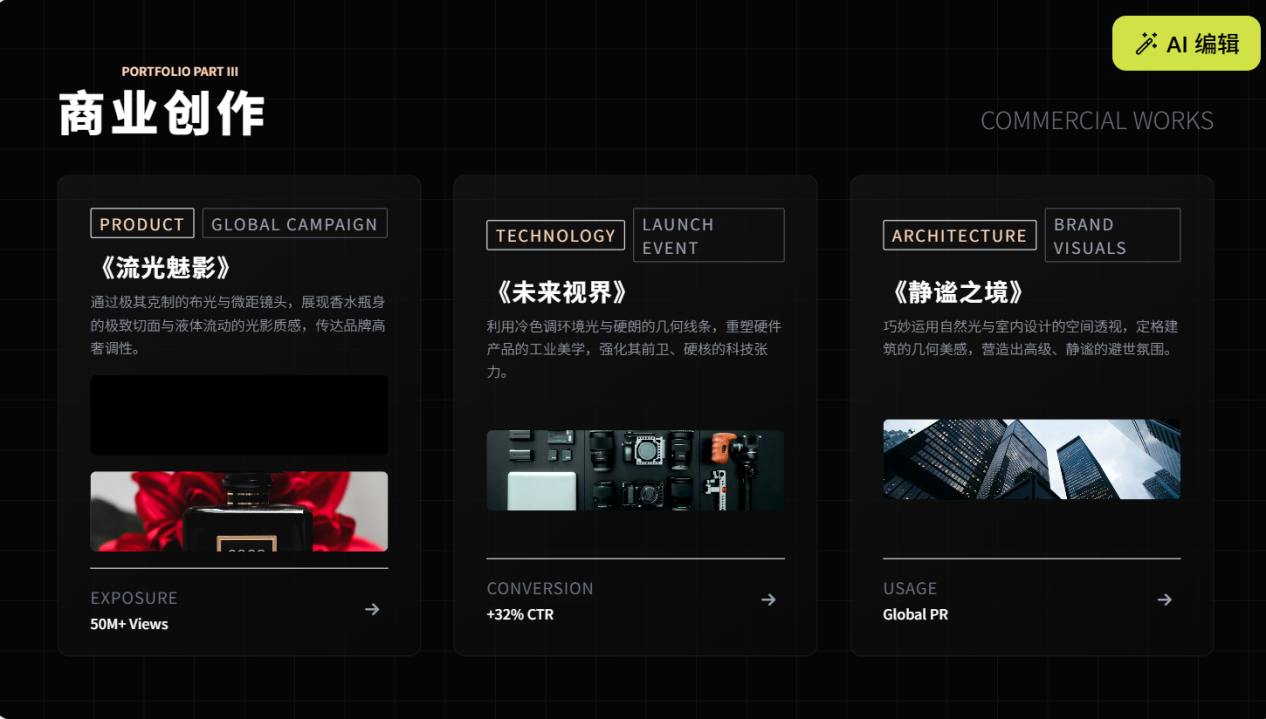1266x719 pixels.
Task: Select the PRODUCT tag
Action: tap(142, 224)
